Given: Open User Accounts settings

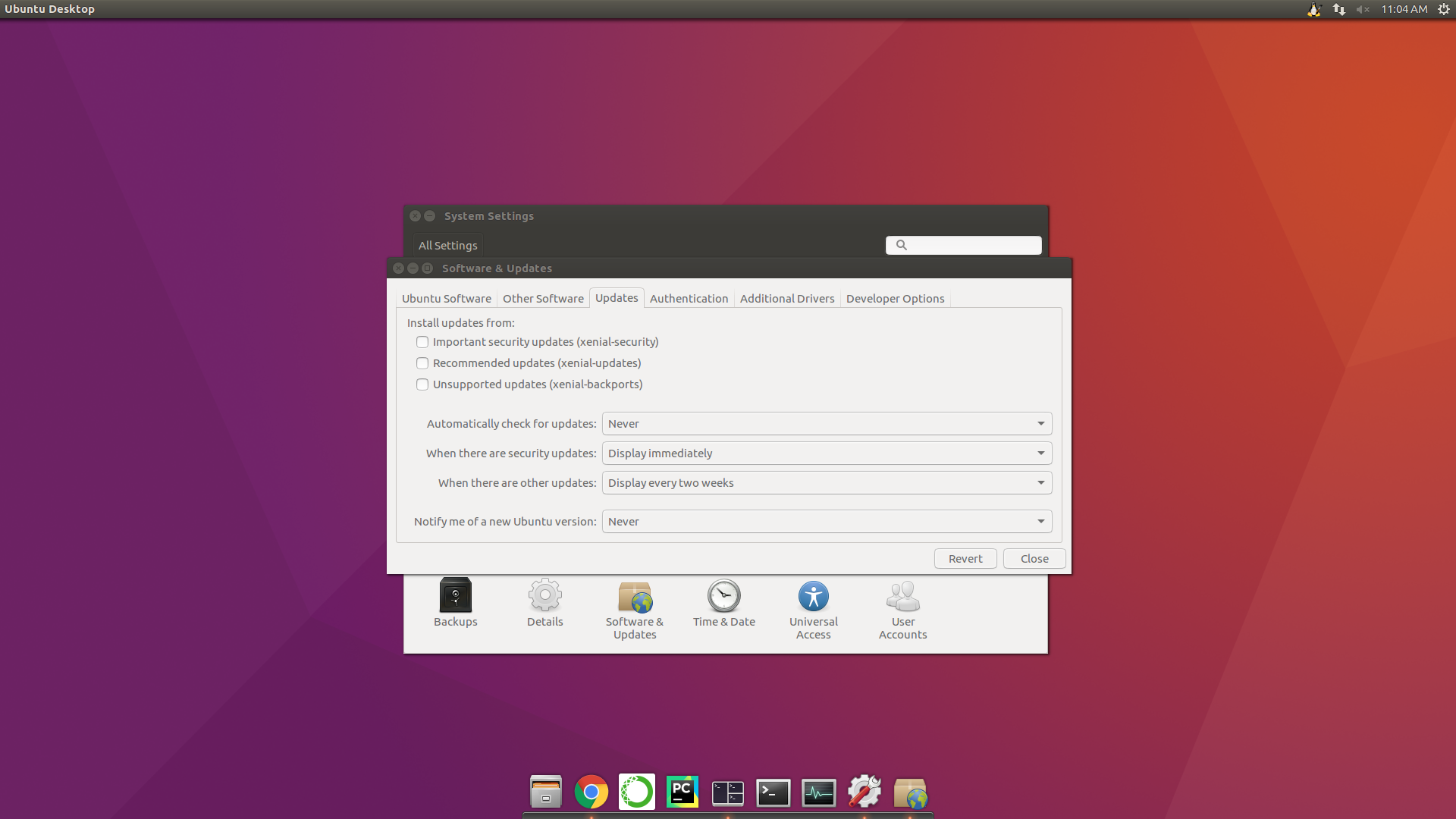Looking at the screenshot, I should click(902, 609).
